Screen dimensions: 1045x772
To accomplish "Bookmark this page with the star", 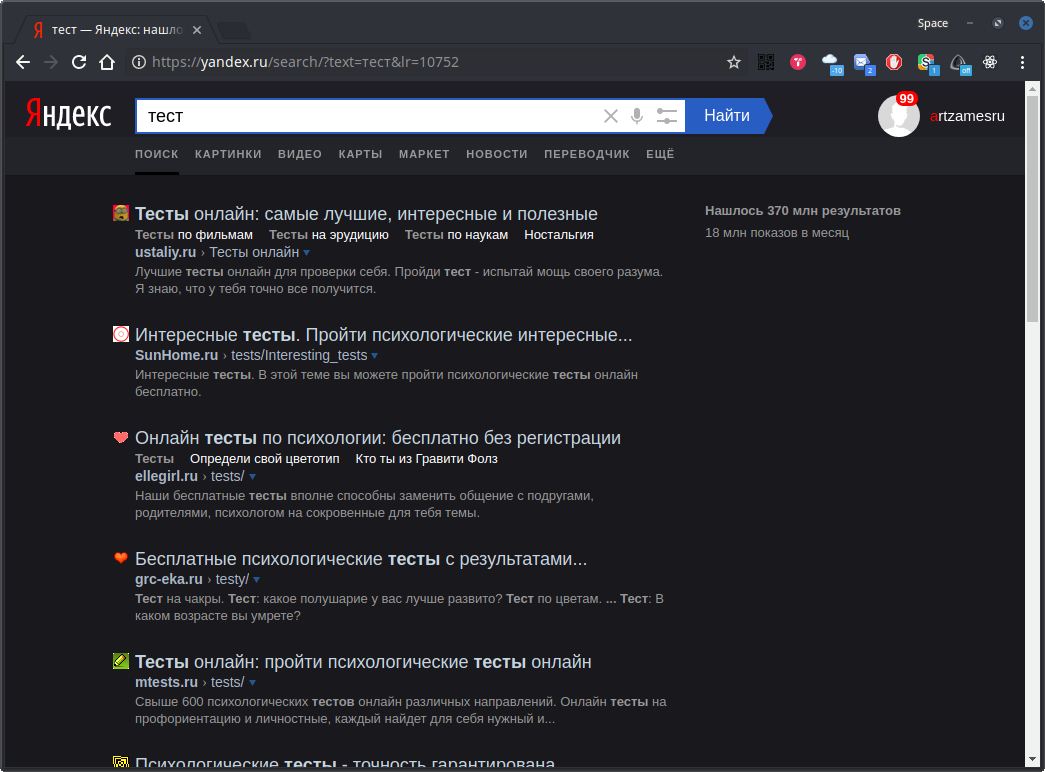I will click(x=734, y=62).
